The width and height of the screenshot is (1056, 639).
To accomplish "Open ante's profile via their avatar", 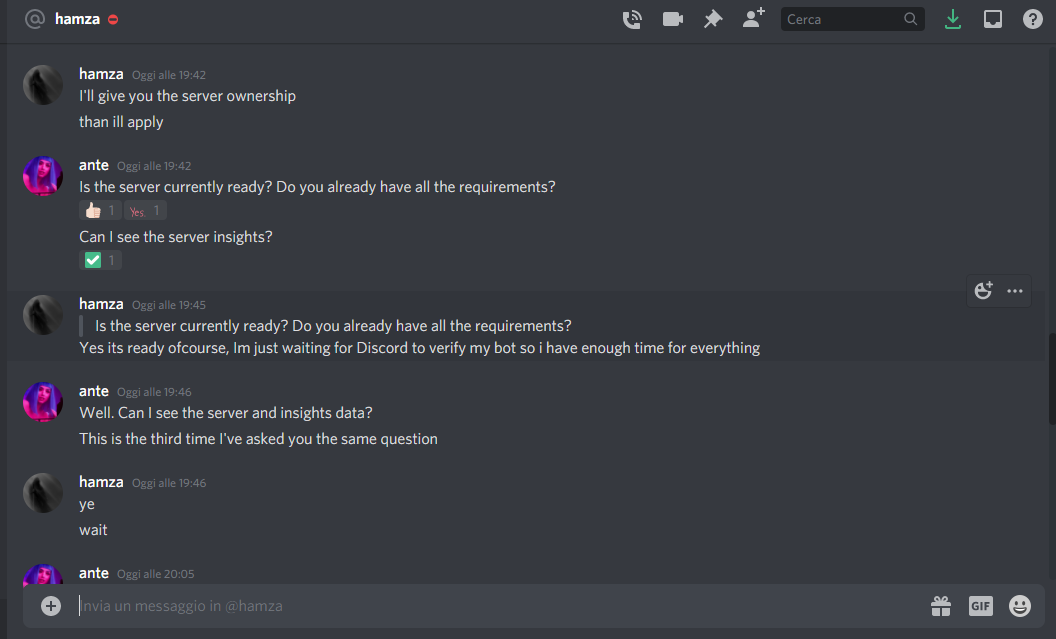I will point(42,175).
